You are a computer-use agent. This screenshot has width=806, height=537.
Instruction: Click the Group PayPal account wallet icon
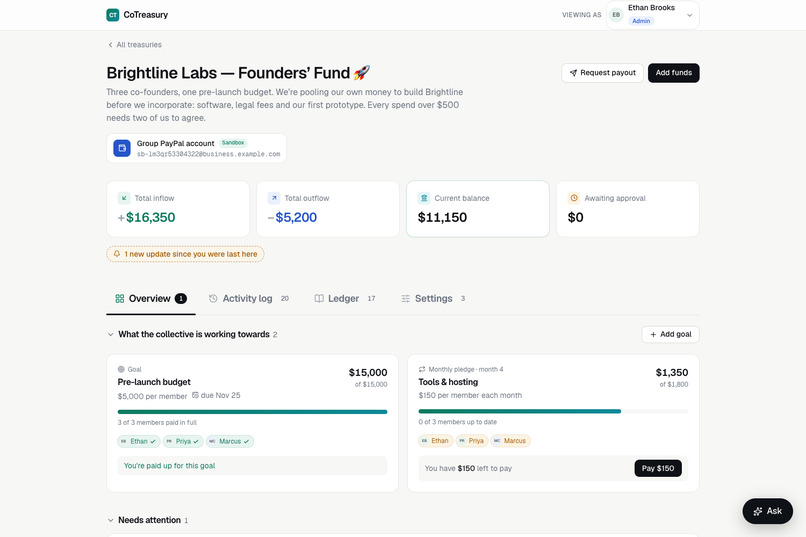click(x=122, y=149)
